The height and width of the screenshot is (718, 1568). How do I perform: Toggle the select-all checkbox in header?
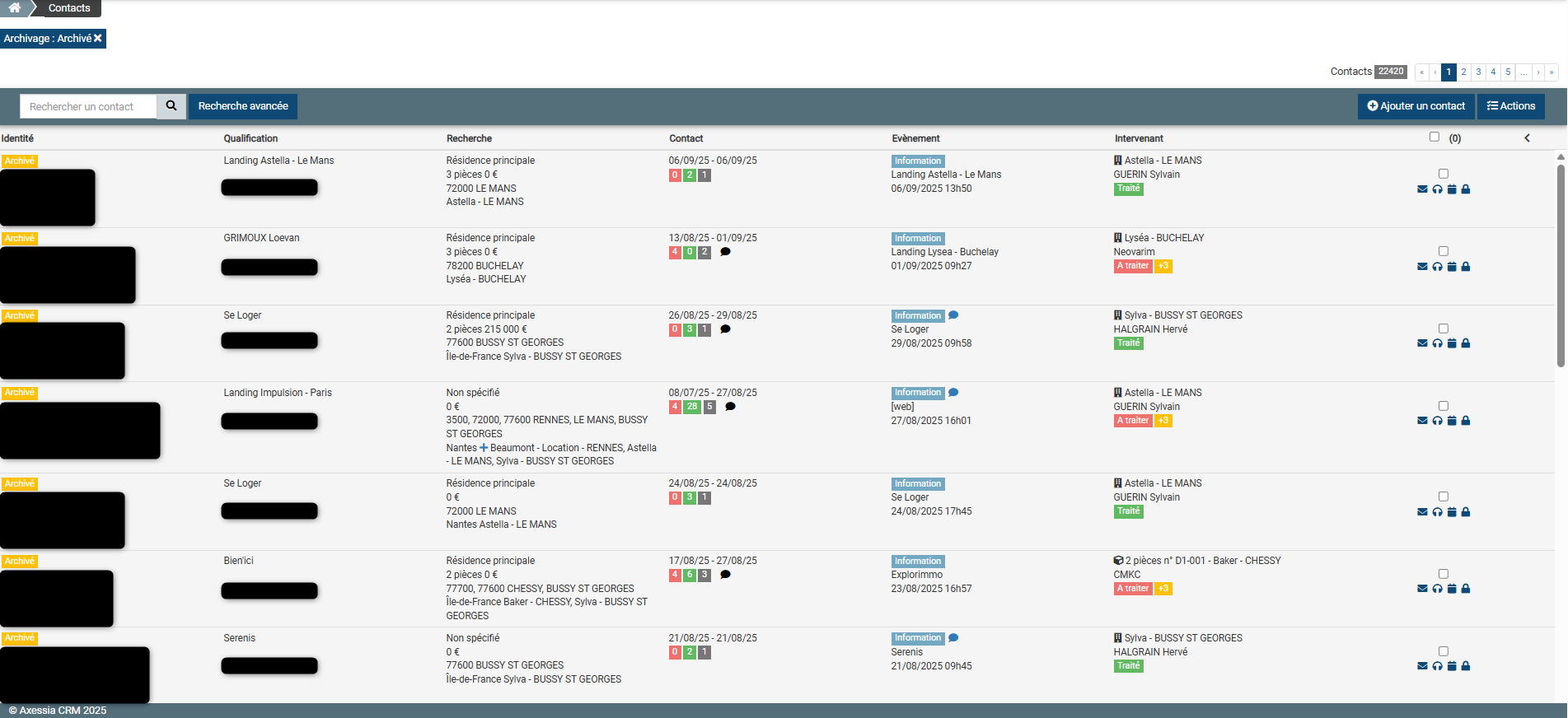pos(1435,138)
